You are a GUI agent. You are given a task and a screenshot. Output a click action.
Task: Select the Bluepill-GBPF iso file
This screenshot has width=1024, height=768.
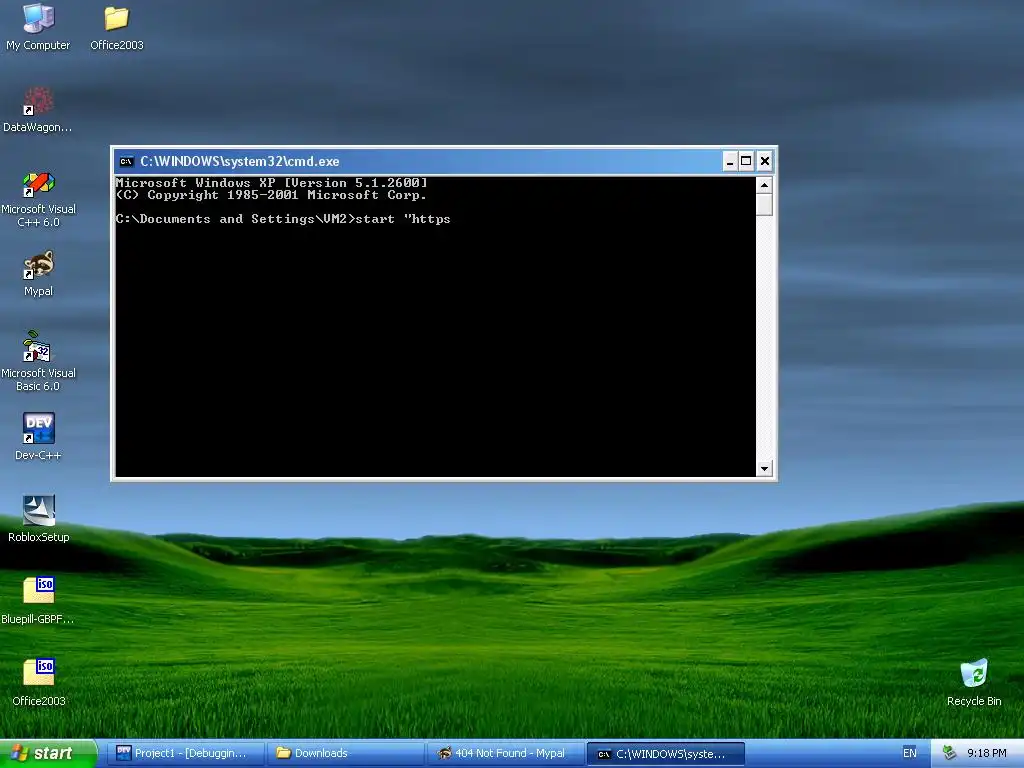38,600
